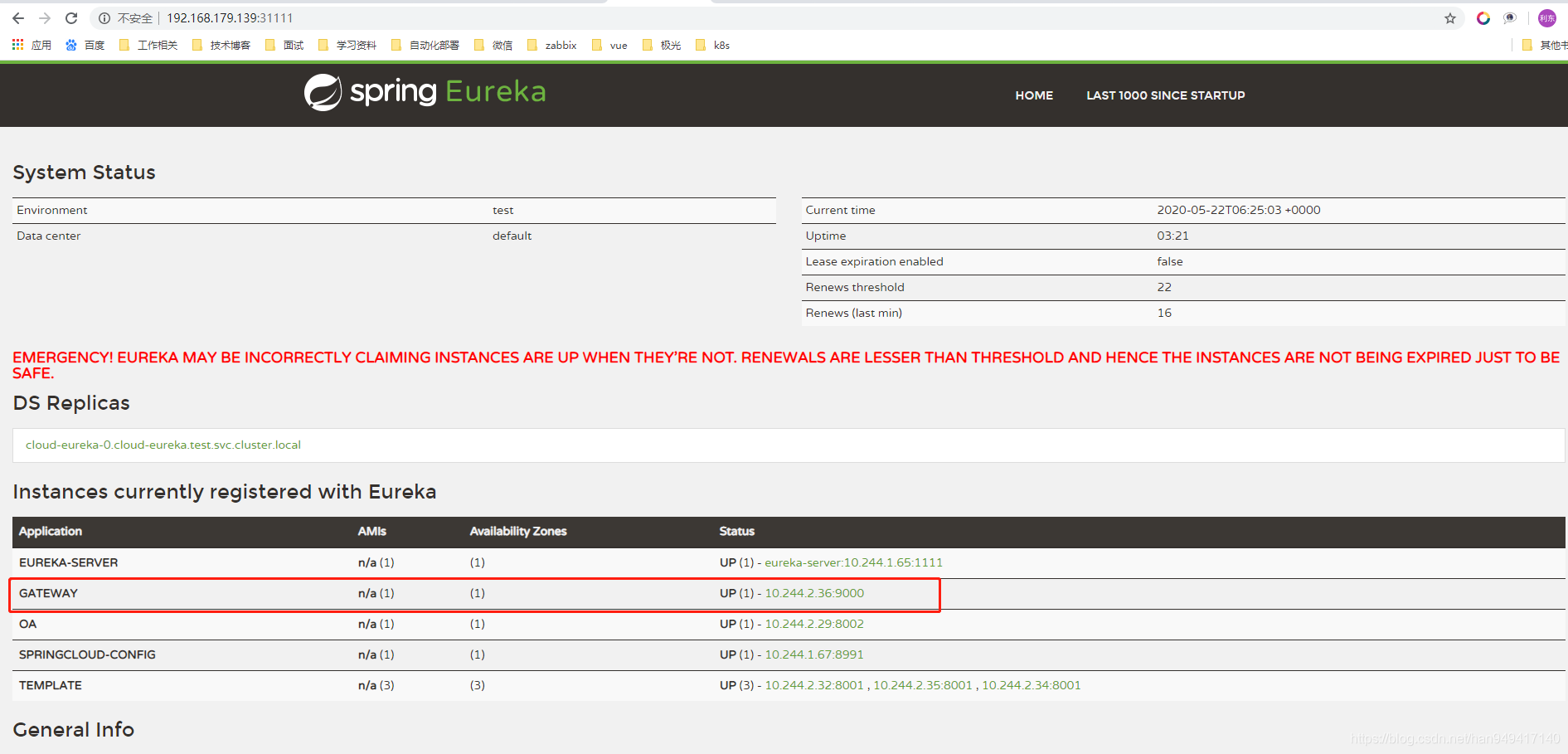Click the AMIs column header
This screenshot has width=1568, height=754.
(x=372, y=531)
